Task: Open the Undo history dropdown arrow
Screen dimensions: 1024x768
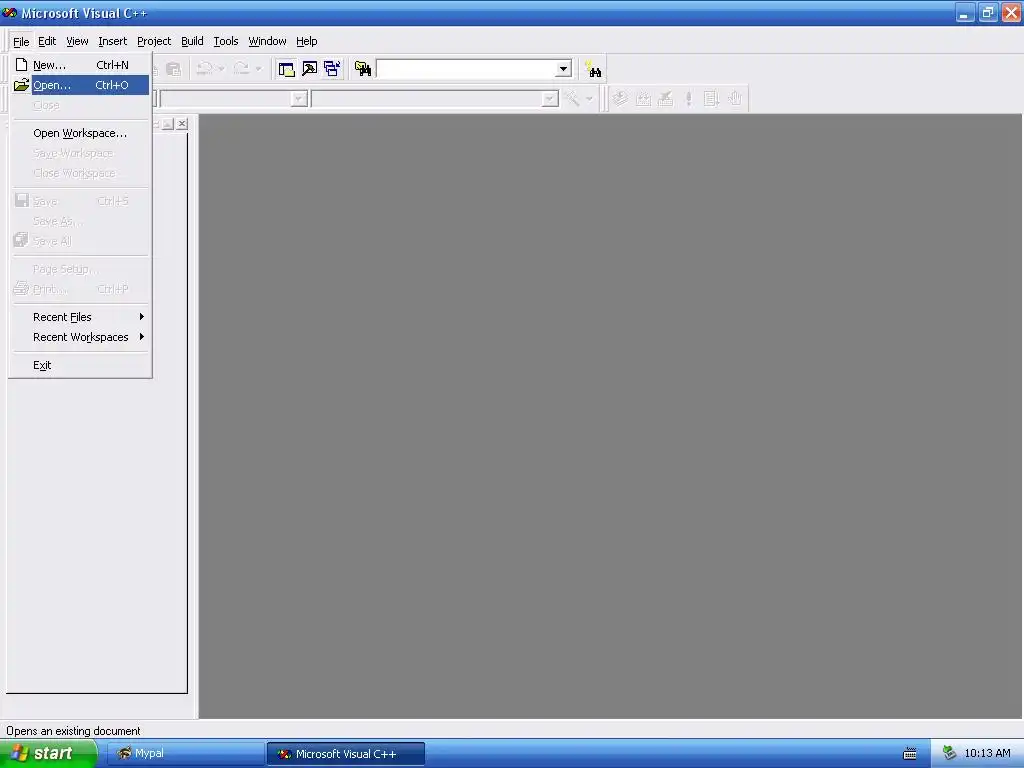Action: click(221, 69)
